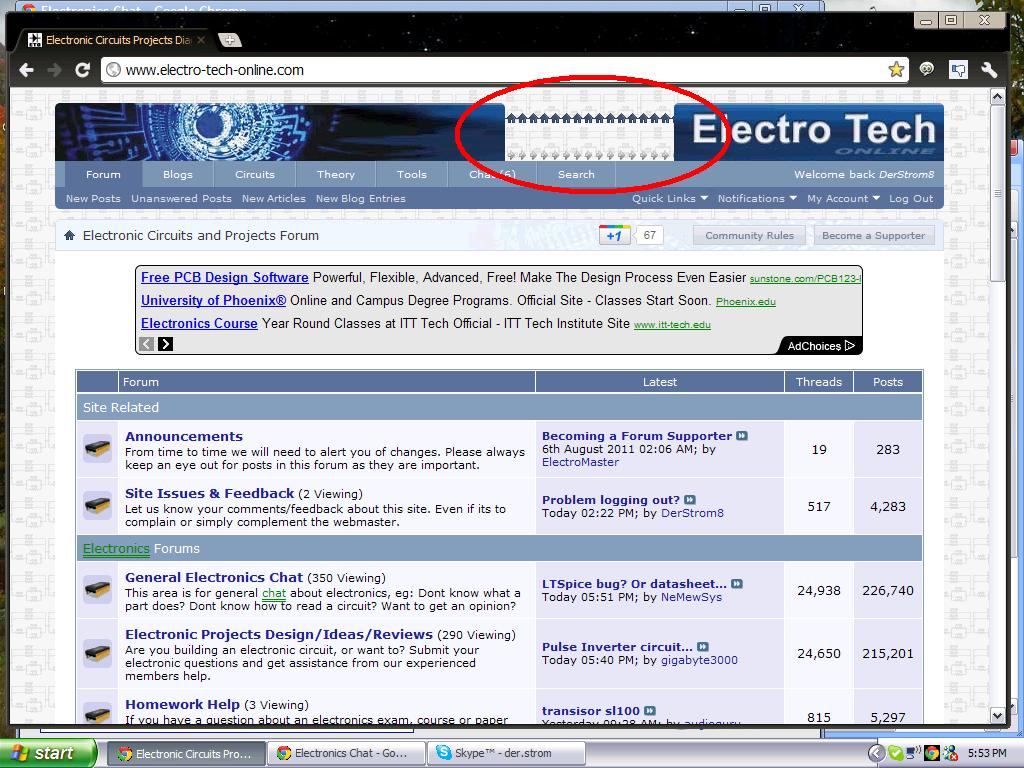Switch to the Blogs tab
Screen dimensions: 1024x768
[x=178, y=174]
